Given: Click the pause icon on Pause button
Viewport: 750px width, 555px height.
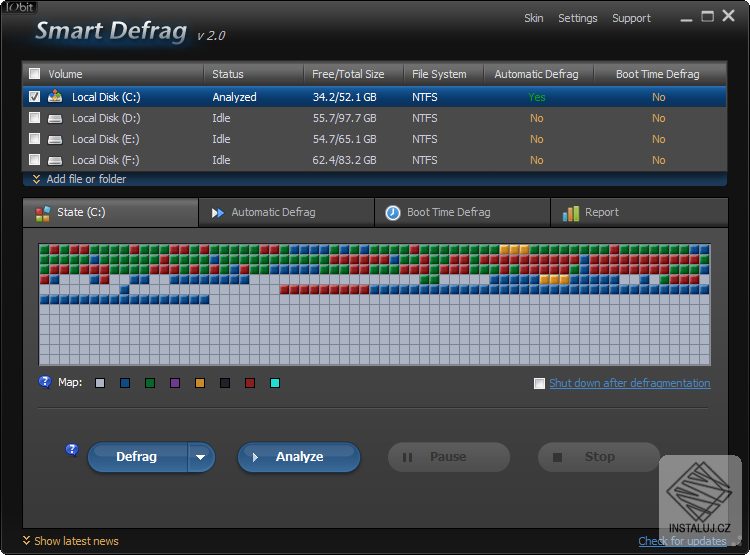Looking at the screenshot, I should (x=407, y=457).
